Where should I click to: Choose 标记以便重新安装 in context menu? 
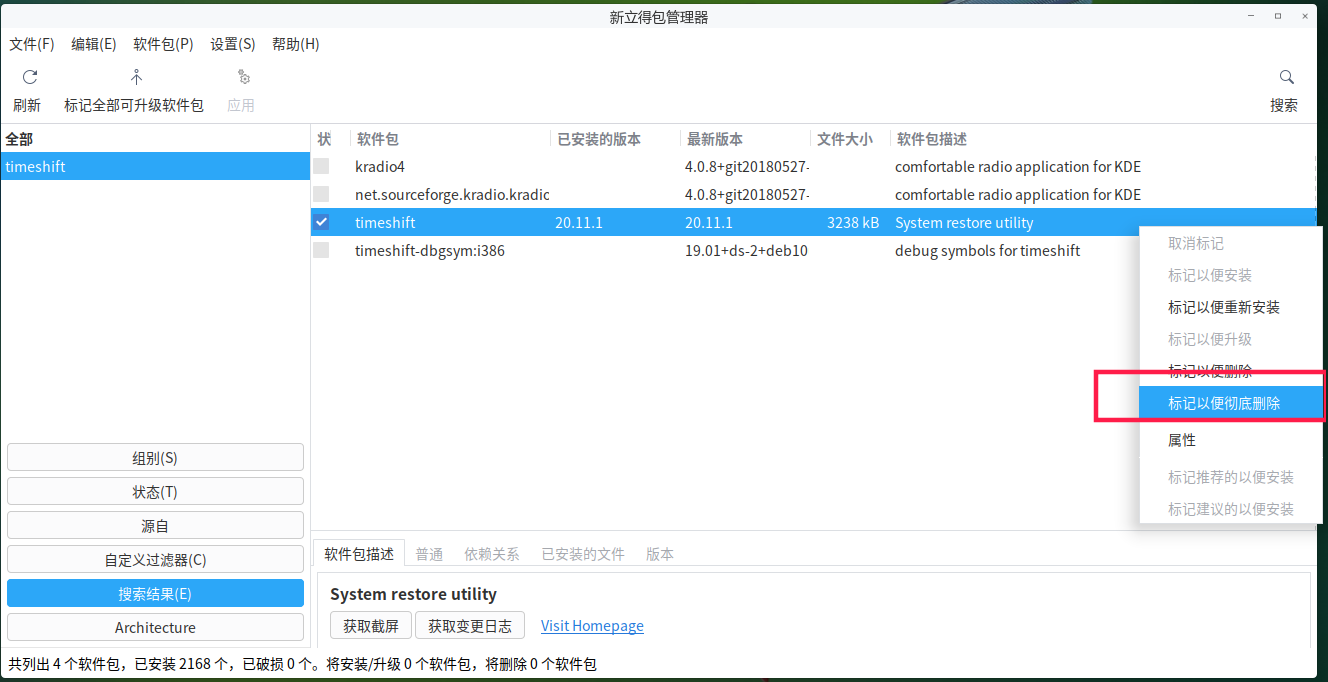(1231, 307)
